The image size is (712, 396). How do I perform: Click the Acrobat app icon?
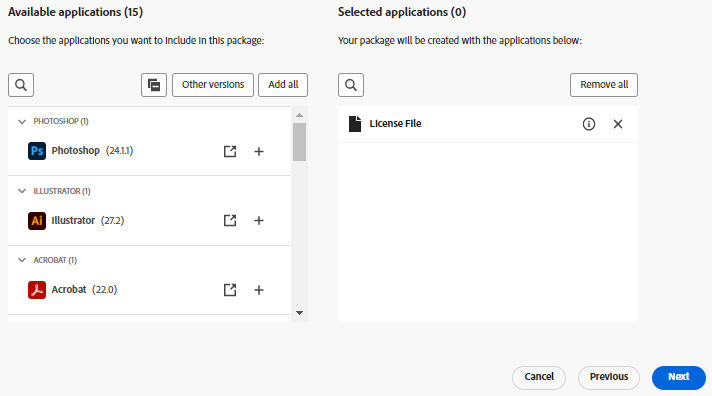click(x=37, y=290)
